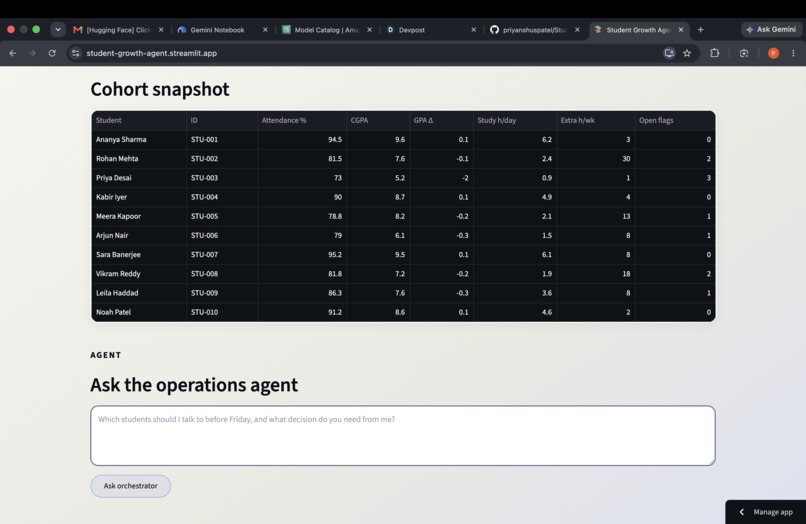Click the browser forward arrow
Image resolution: width=806 pixels, height=524 pixels.
click(x=32, y=53)
